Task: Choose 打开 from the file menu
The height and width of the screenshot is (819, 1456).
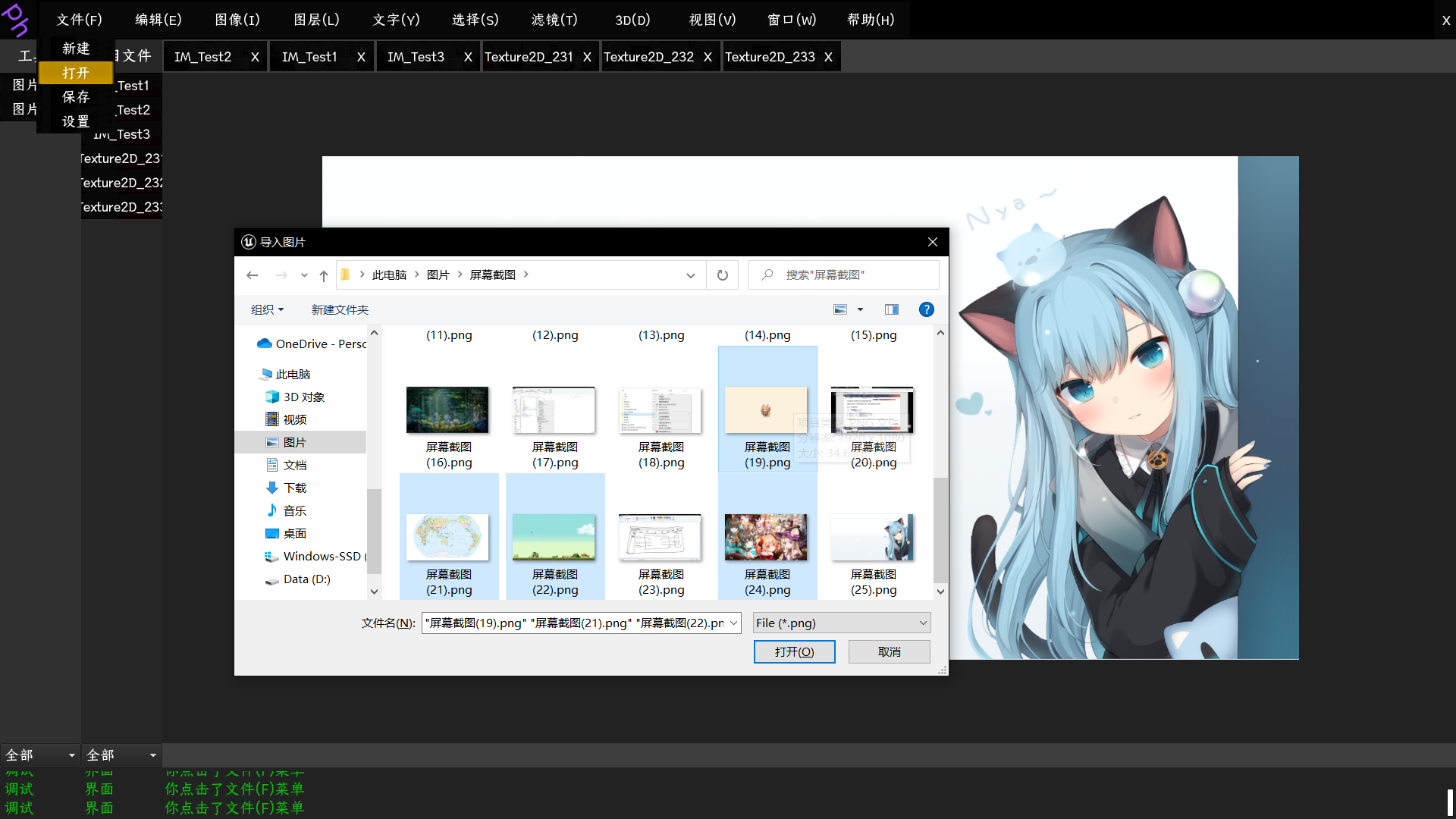Action: pyautogui.click(x=76, y=73)
